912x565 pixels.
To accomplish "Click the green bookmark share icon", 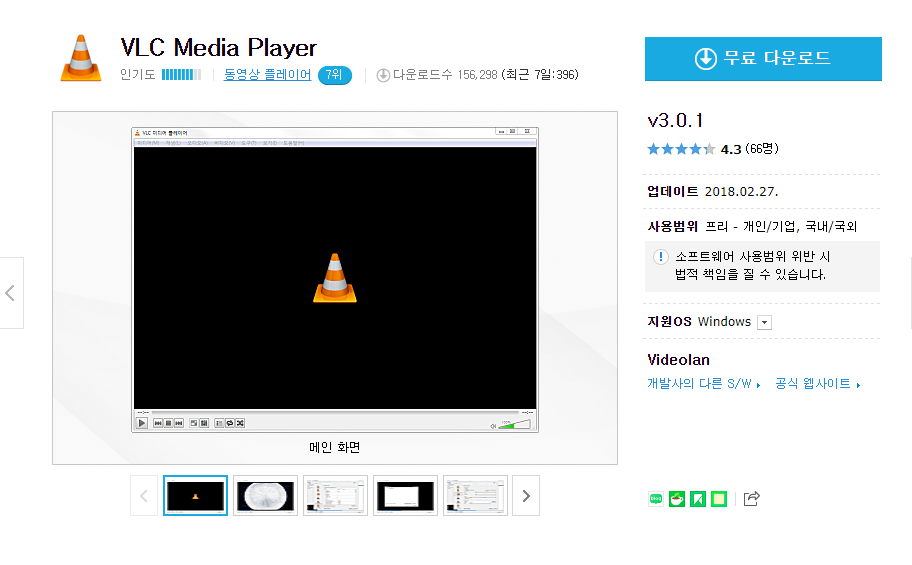I will 698,499.
